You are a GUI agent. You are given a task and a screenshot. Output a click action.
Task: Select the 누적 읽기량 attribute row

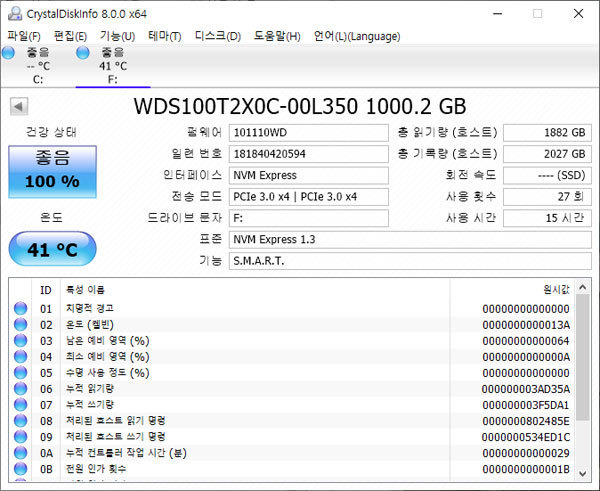point(292,389)
